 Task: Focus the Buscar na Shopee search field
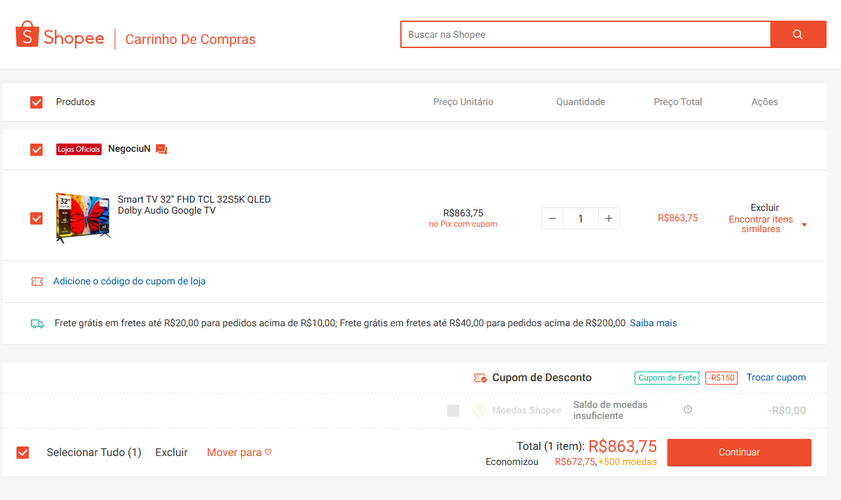pos(586,34)
